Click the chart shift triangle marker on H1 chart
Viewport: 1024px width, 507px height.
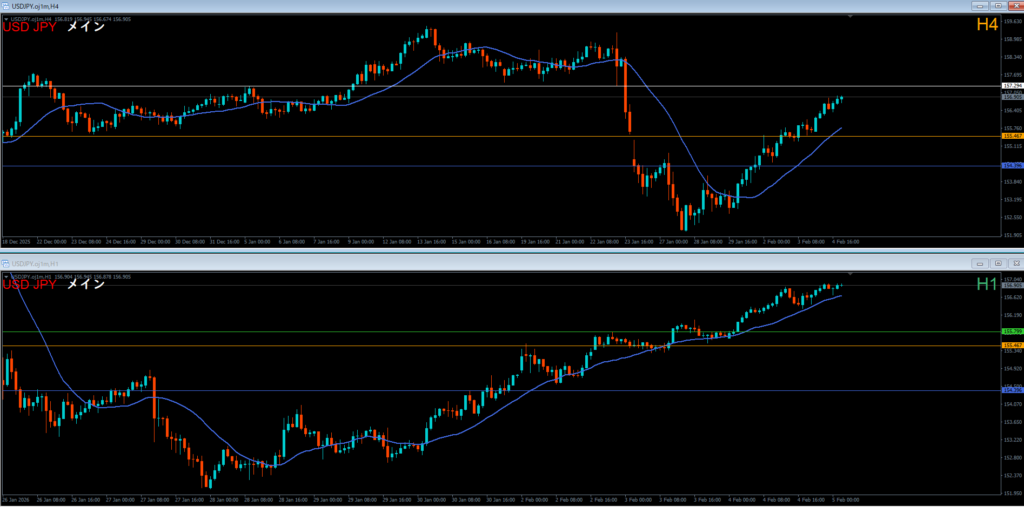[850, 273]
